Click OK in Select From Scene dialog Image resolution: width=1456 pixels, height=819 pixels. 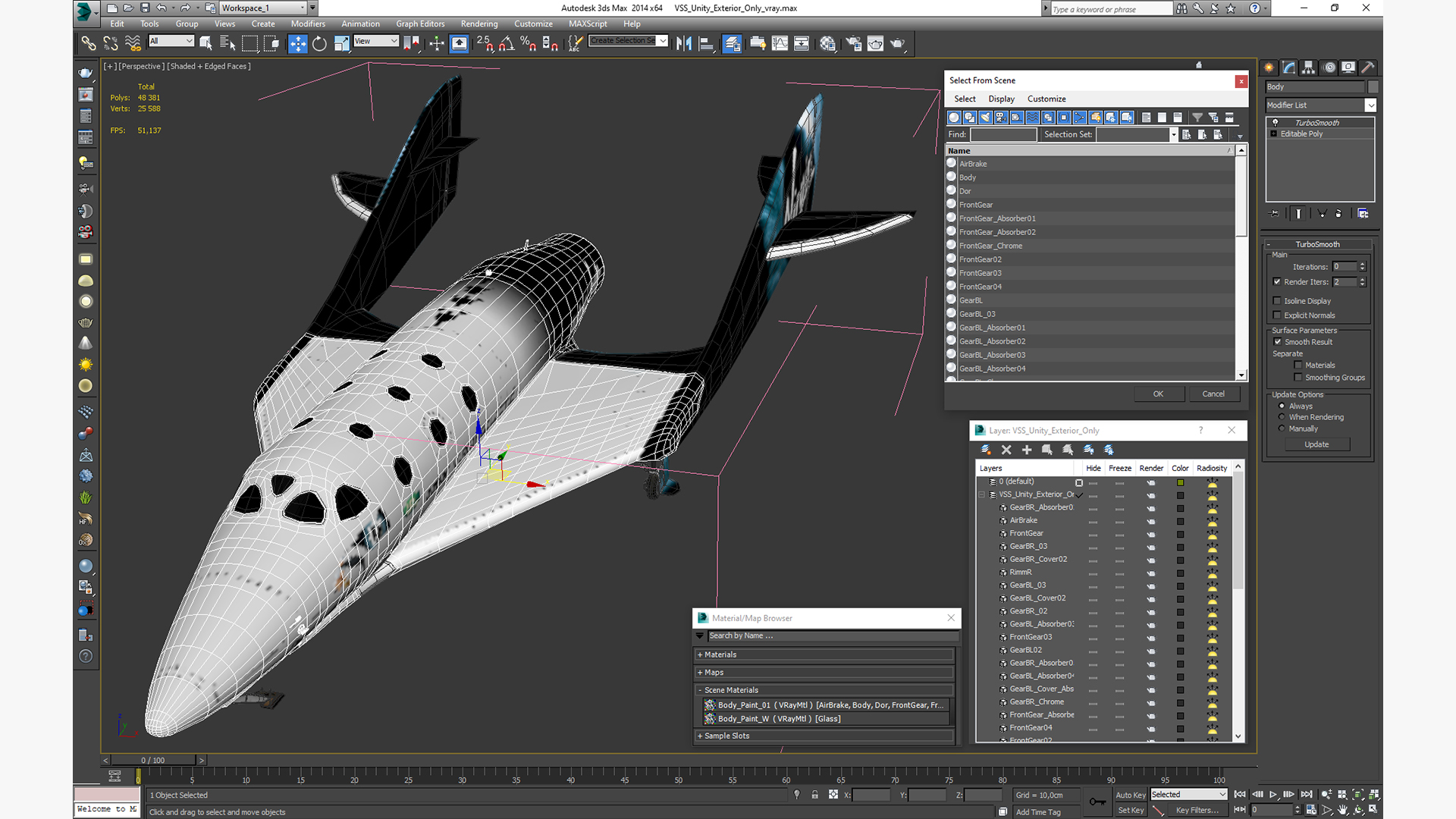pos(1158,394)
